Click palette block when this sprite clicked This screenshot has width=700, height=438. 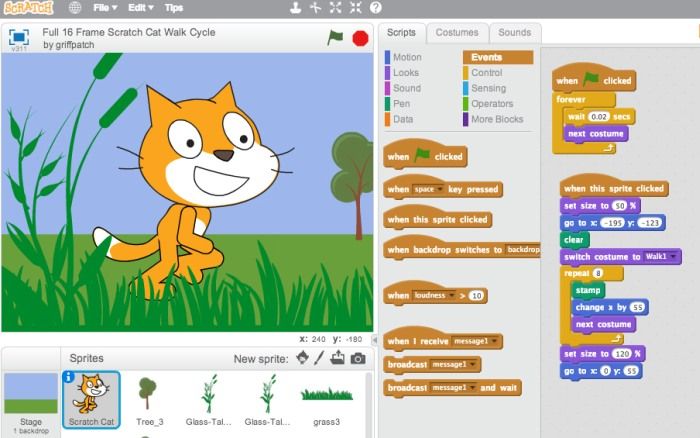(437, 218)
